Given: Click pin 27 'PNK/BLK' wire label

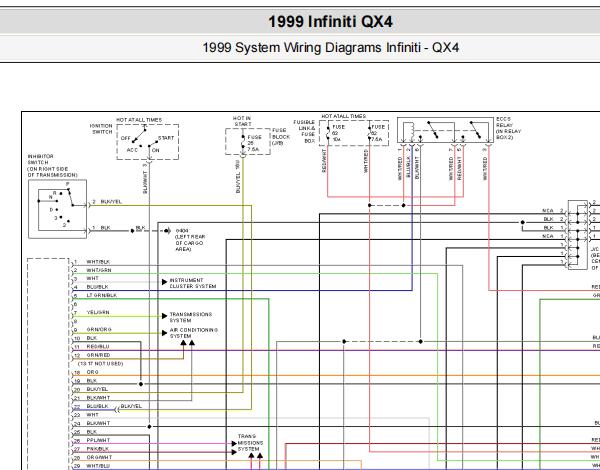Looking at the screenshot, I should tap(98, 449).
